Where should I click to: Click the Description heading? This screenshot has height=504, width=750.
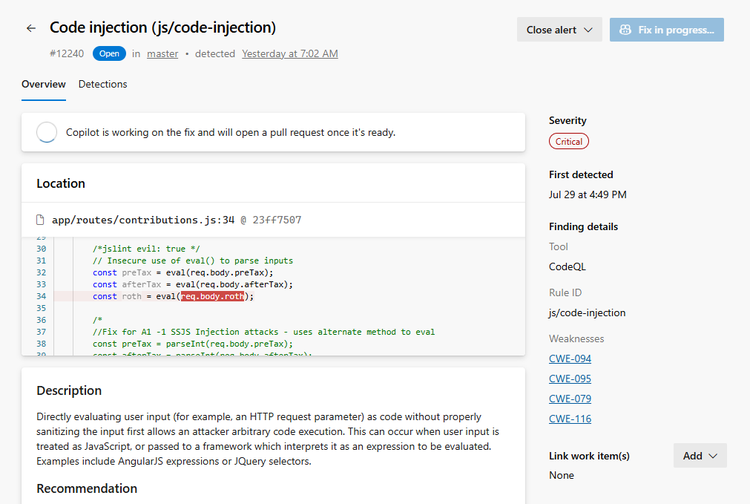click(69, 391)
